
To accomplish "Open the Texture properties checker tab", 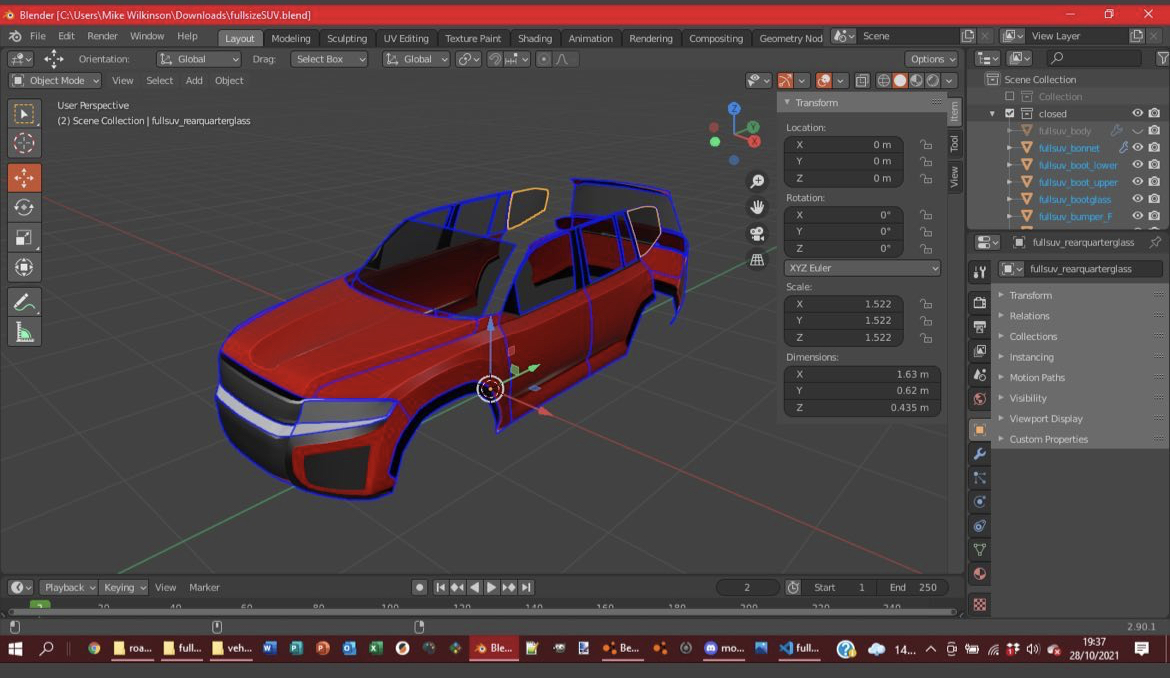I will pyautogui.click(x=980, y=604).
